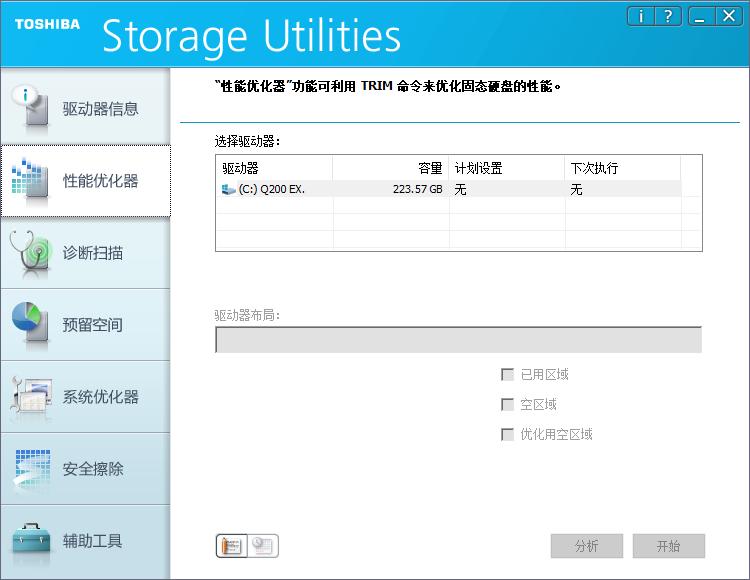Screen dimensions: 750x580
Task: Click the 计划设置 column header
Action: (x=507, y=168)
